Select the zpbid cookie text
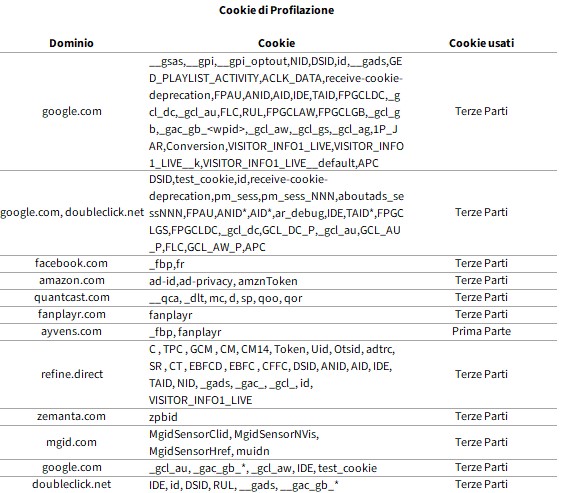Viewport: 567px width, 493px height. coord(163,417)
